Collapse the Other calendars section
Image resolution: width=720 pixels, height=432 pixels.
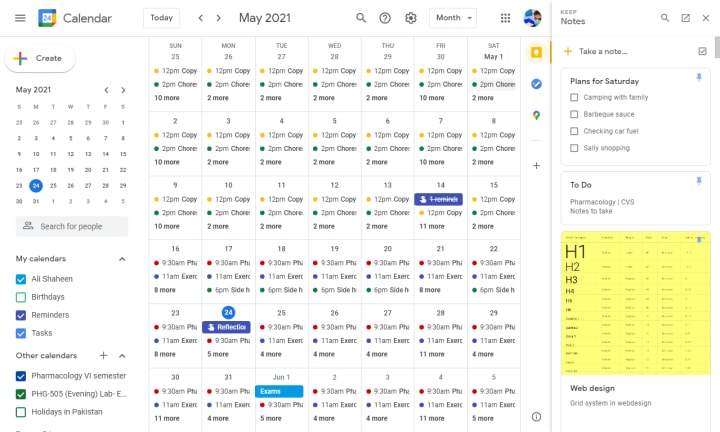click(122, 355)
